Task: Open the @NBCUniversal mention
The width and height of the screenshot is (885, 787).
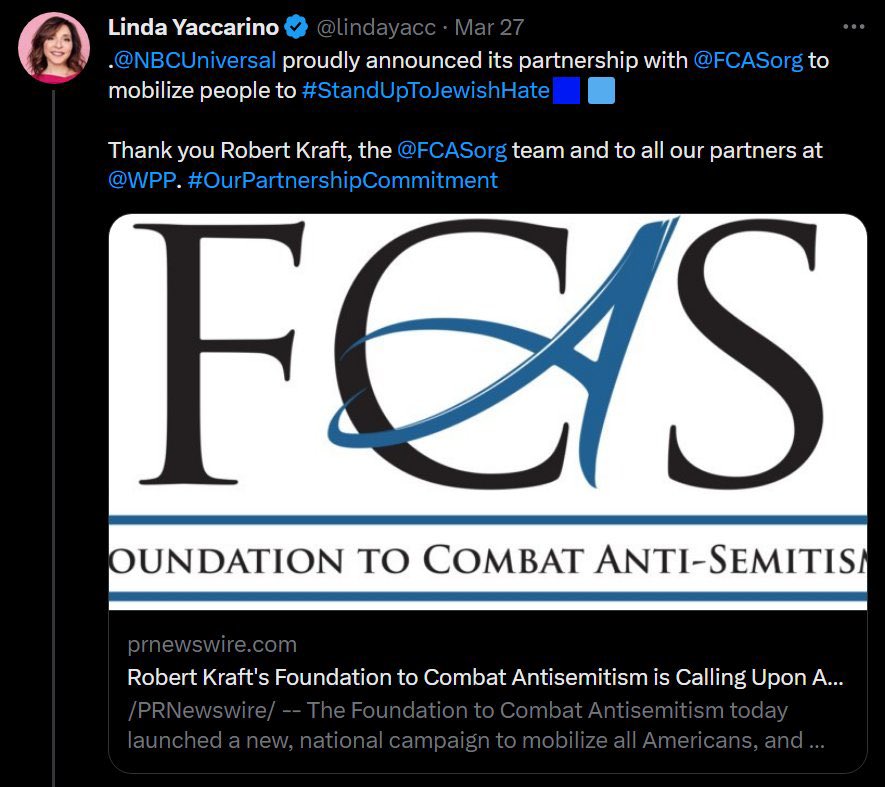Action: click(195, 60)
